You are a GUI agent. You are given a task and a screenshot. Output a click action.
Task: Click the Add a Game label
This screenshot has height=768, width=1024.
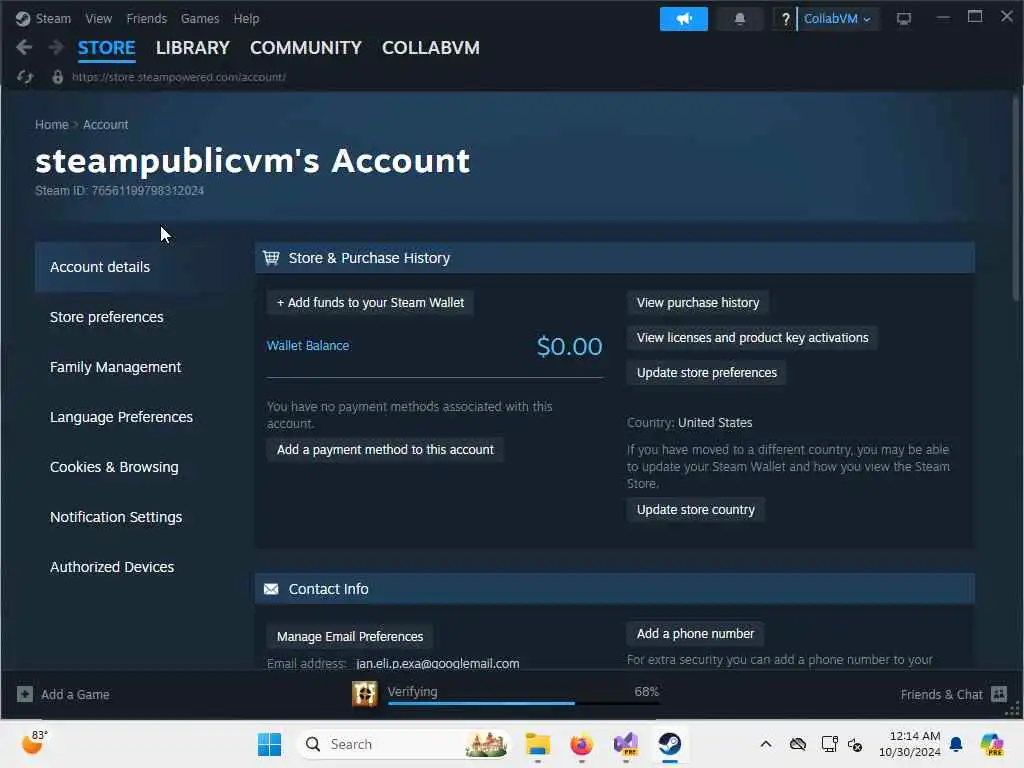tap(75, 694)
